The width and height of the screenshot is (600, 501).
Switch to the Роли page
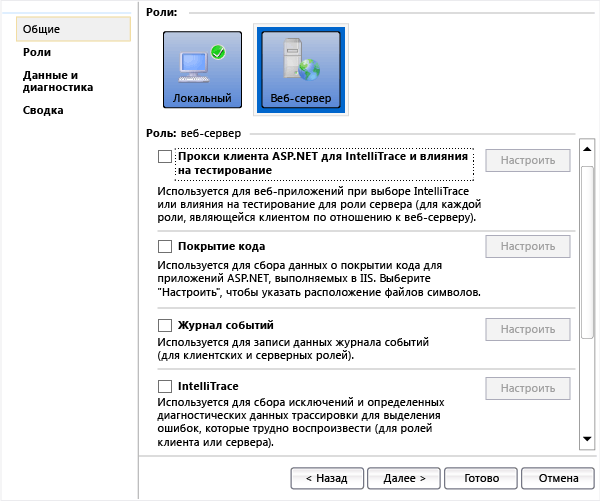[37, 52]
